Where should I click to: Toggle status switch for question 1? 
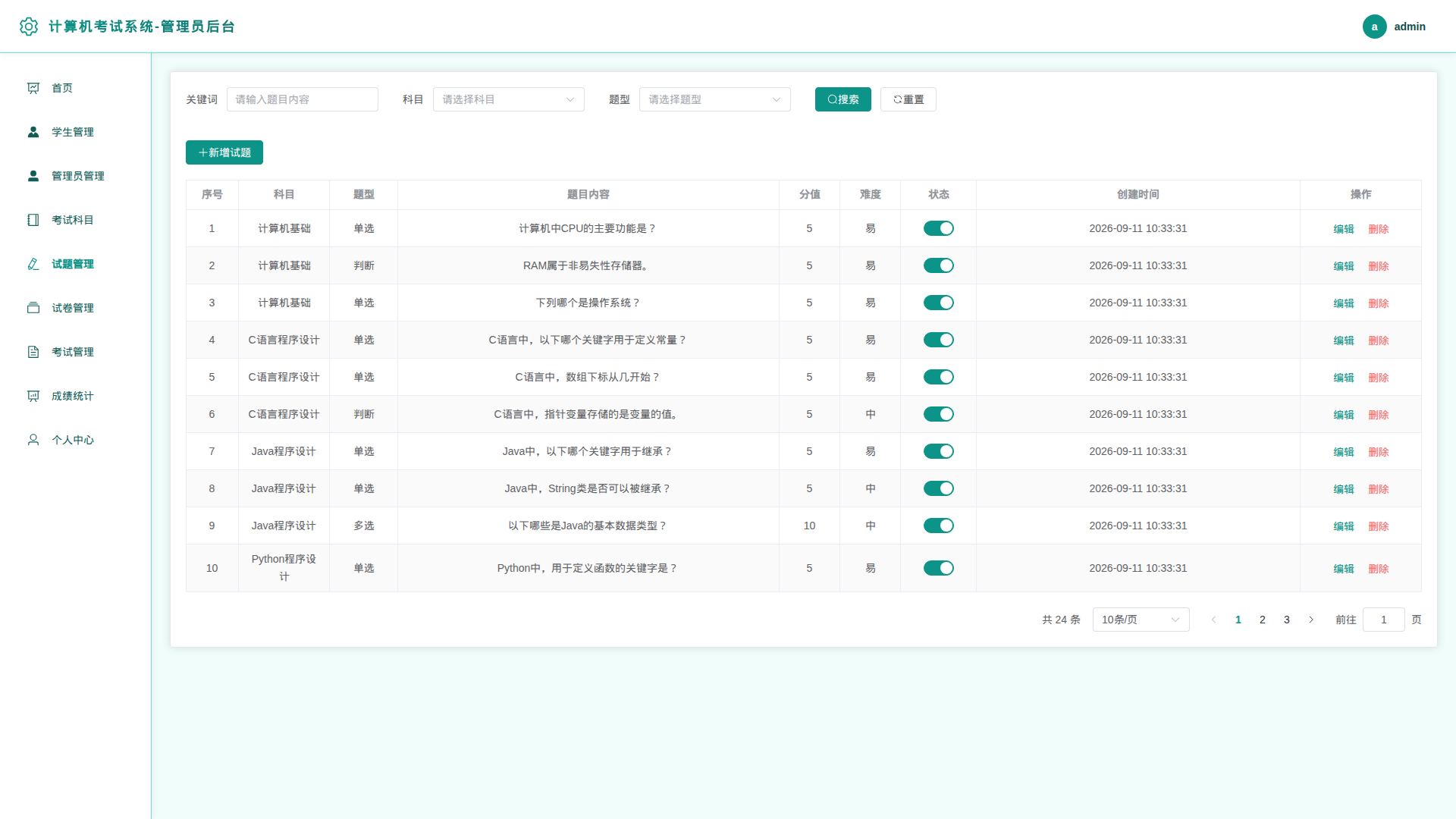(x=938, y=228)
